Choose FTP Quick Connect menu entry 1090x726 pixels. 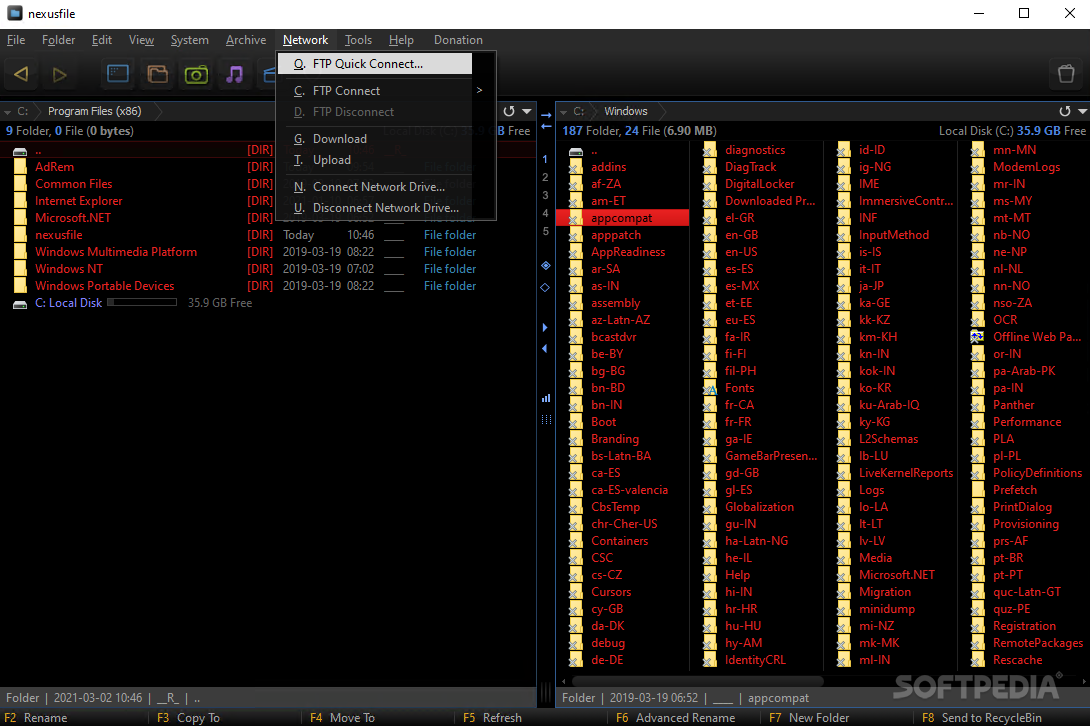click(x=375, y=64)
